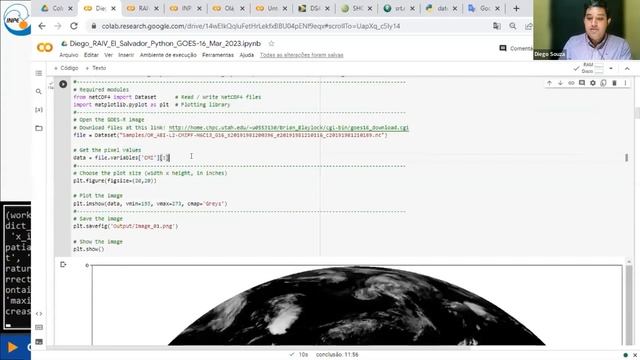Collapse the Colab header with chevron
The height and width of the screenshot is (360, 640).
(627, 69)
